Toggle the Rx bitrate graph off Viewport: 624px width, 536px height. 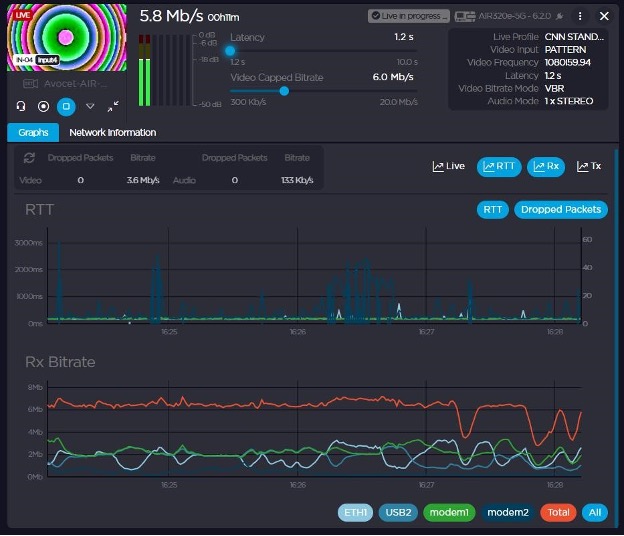(x=548, y=166)
